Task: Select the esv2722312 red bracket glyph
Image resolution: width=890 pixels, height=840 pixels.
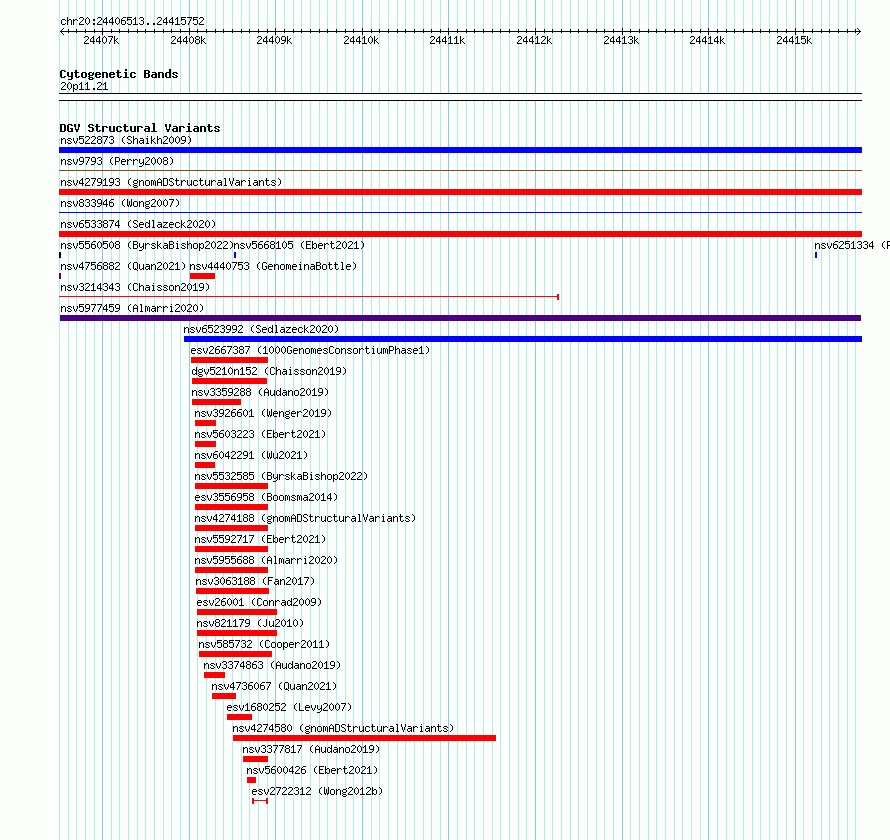Action: pyautogui.click(x=260, y=801)
